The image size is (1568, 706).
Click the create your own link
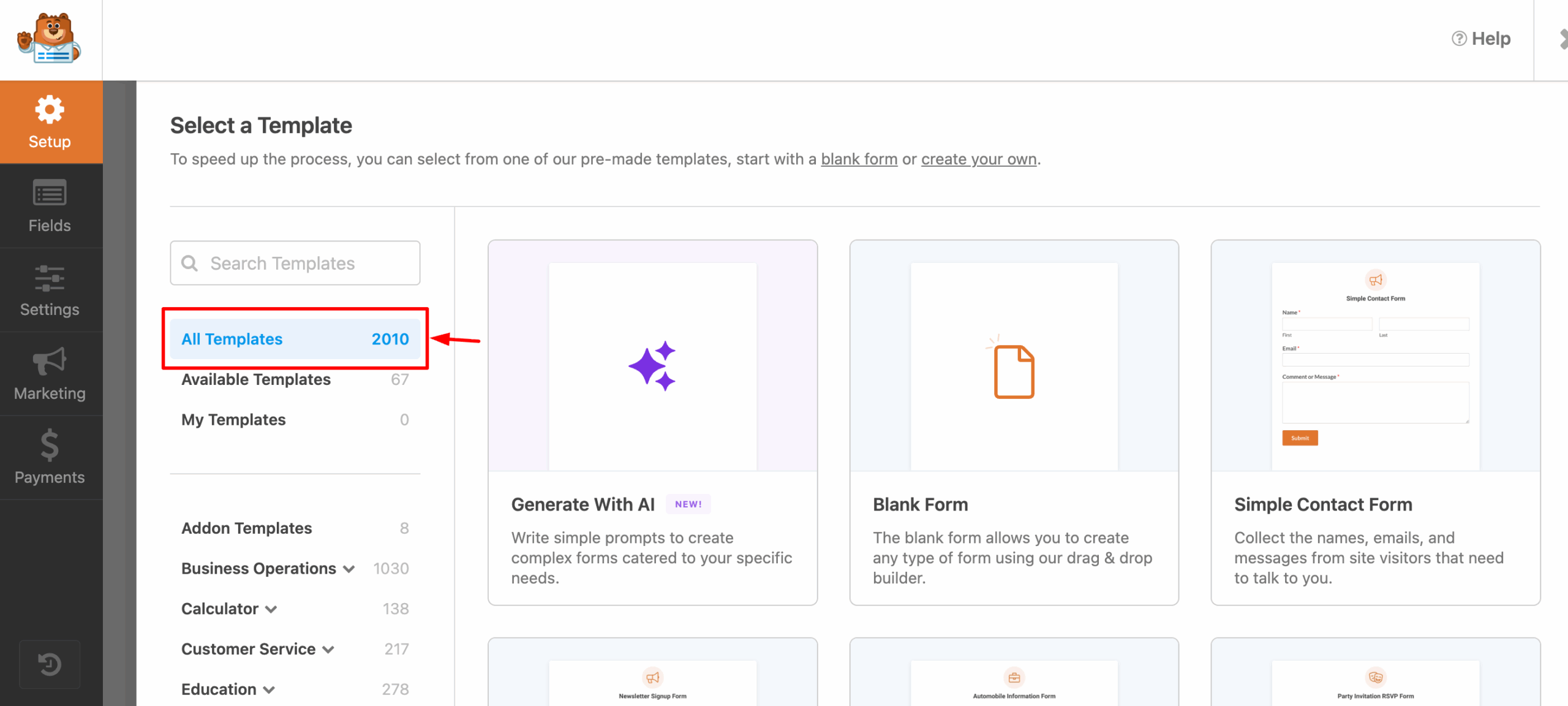point(978,159)
